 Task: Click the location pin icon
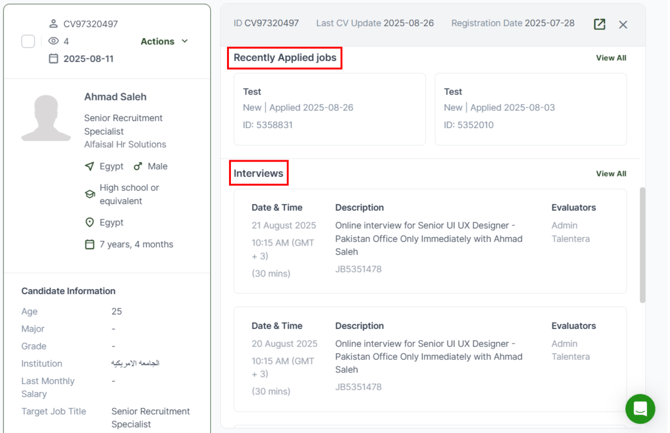coord(89,223)
